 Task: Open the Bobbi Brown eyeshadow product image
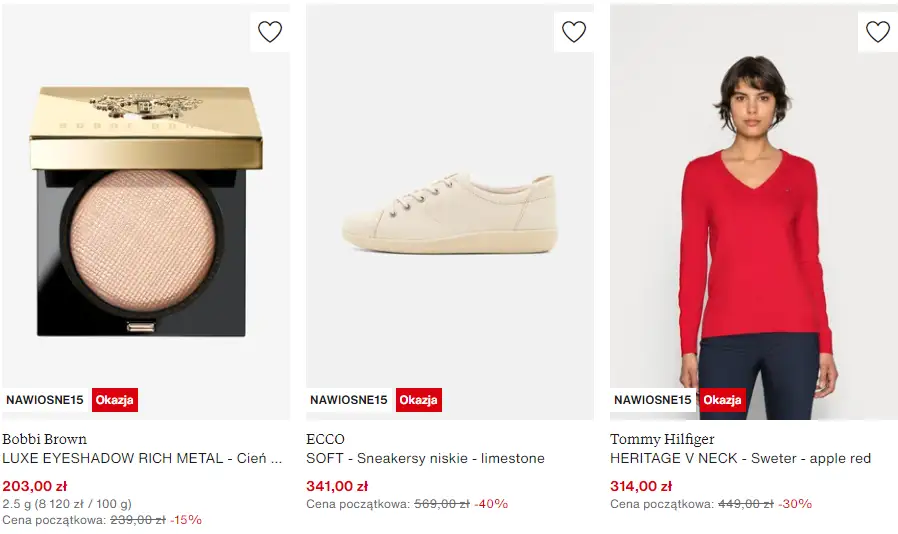[146, 210]
